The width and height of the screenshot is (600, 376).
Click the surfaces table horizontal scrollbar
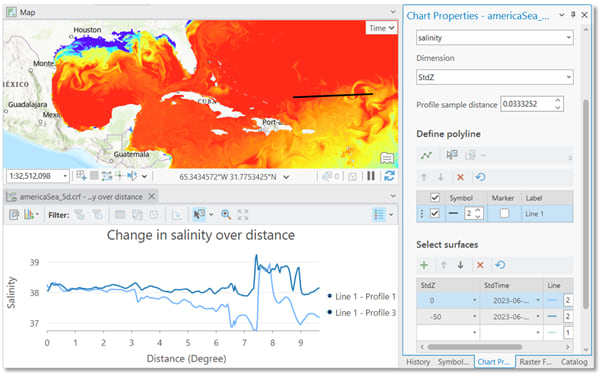[x=474, y=347]
